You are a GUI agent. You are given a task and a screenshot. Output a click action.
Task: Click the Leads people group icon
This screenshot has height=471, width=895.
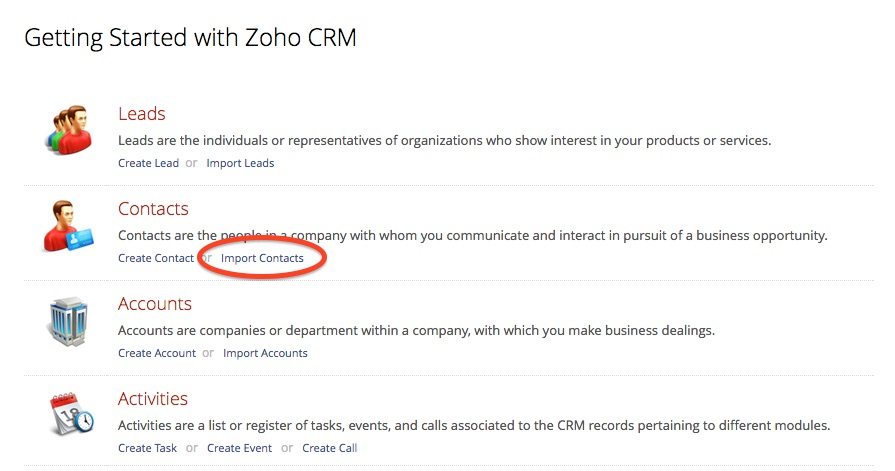(69, 130)
